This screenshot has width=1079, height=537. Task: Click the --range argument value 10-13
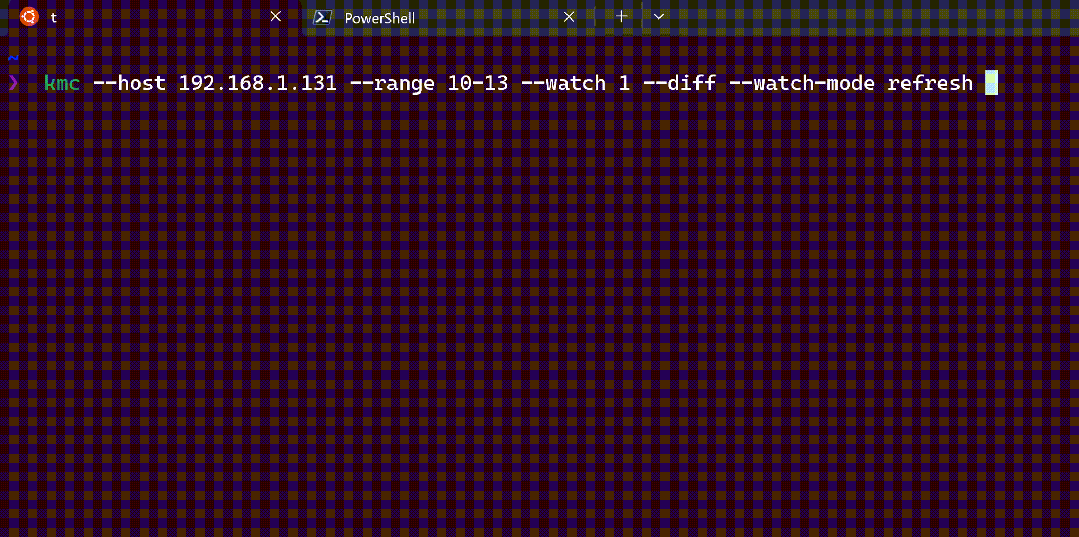(478, 83)
